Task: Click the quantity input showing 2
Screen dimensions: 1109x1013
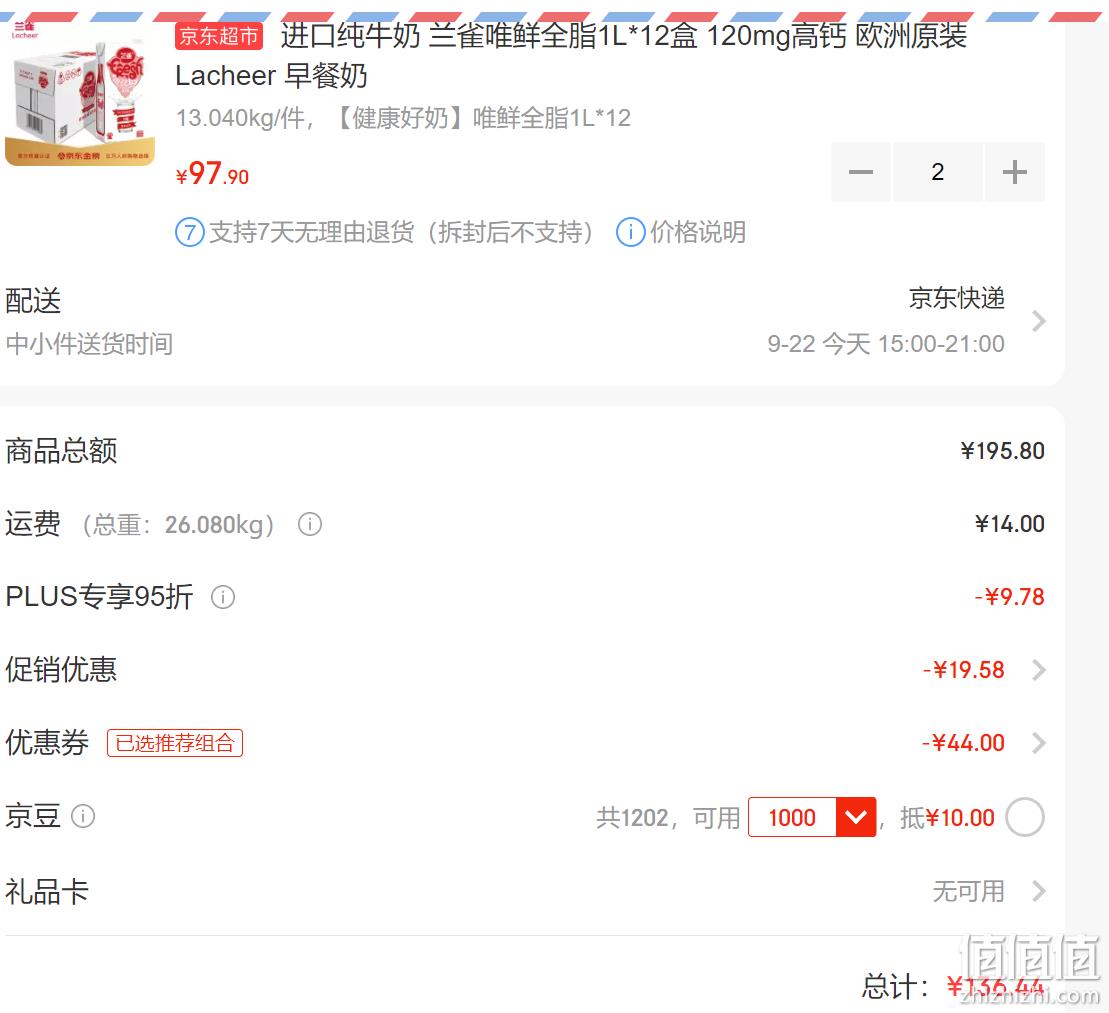Action: coord(937,172)
